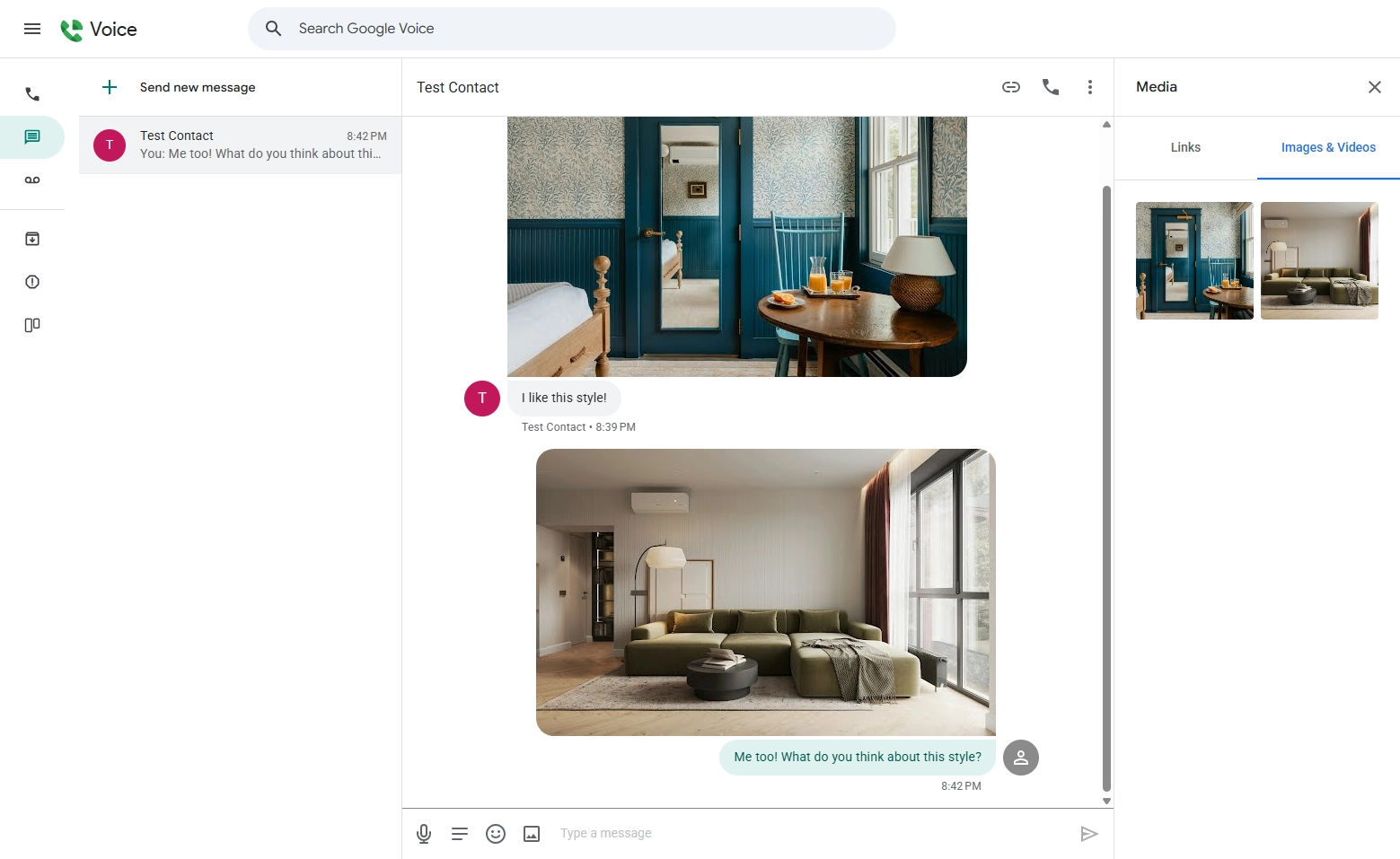Open the Test Contact conversation row
Screen dimensions: 1400x859
coord(240,145)
